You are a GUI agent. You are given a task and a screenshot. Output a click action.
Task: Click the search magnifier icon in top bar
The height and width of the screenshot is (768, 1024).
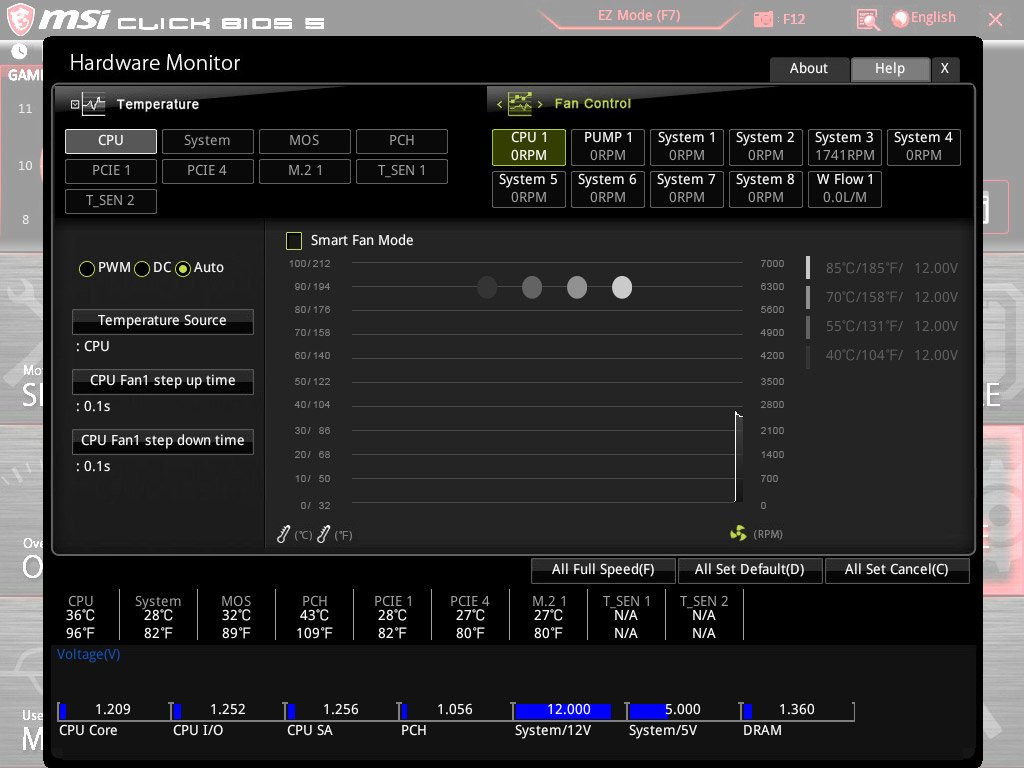click(x=868, y=19)
